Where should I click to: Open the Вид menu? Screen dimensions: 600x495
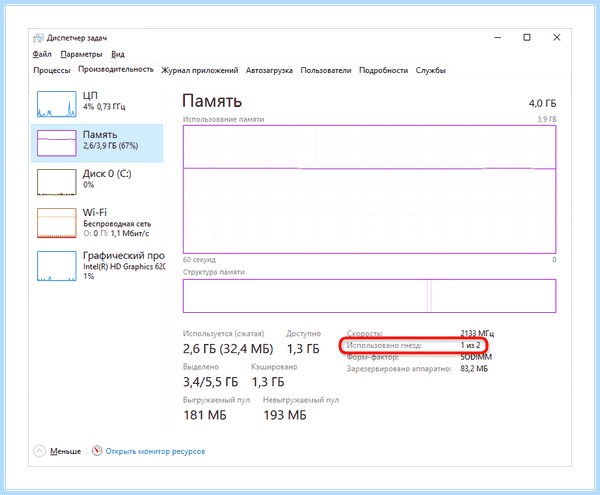(x=118, y=54)
